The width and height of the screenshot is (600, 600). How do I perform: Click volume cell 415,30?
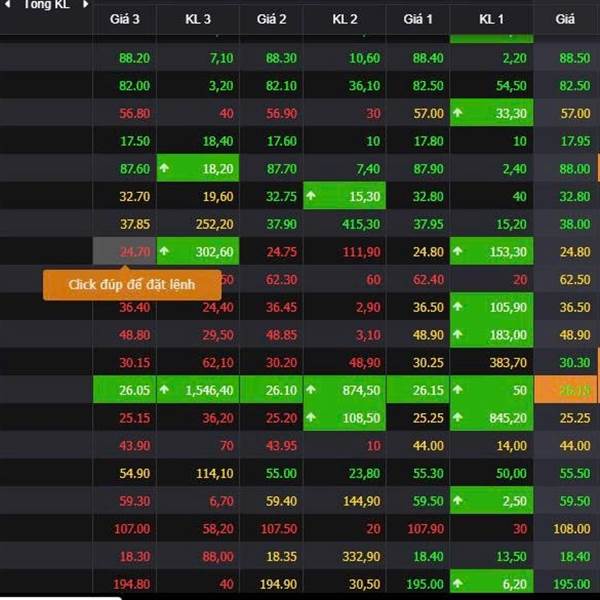(344, 224)
